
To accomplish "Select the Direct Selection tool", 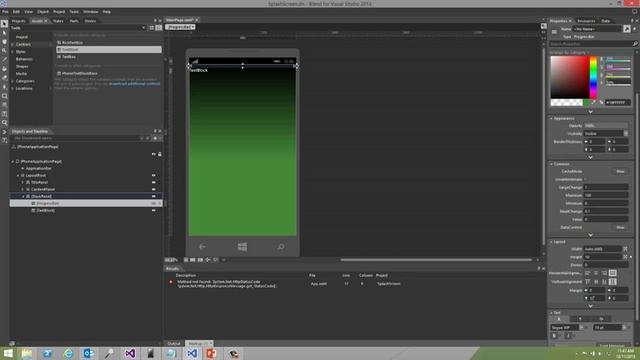I will (x=4, y=33).
